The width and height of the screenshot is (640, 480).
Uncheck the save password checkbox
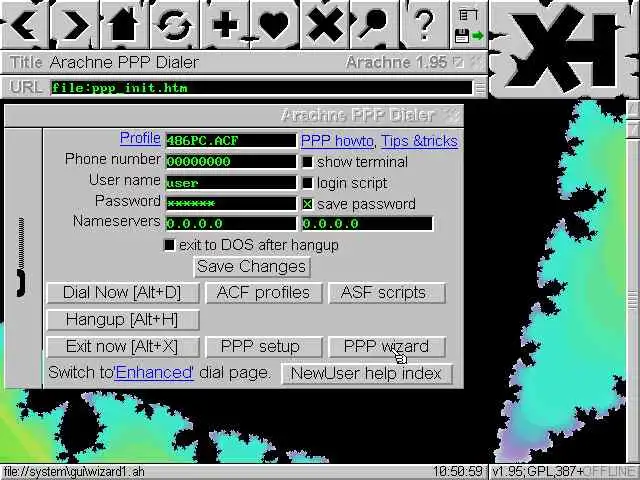[307, 204]
